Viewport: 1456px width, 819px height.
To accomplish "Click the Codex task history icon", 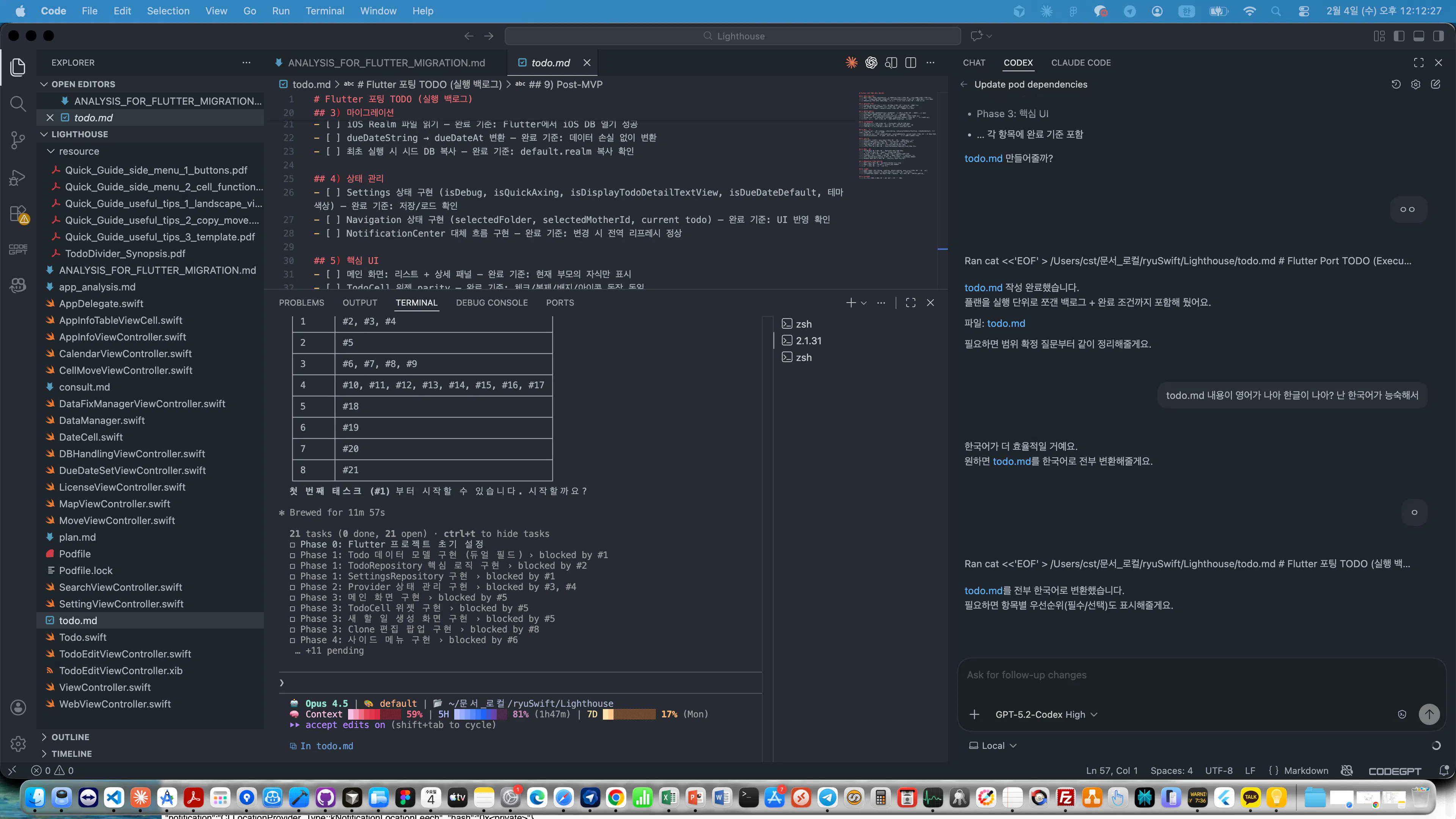I will [1395, 84].
